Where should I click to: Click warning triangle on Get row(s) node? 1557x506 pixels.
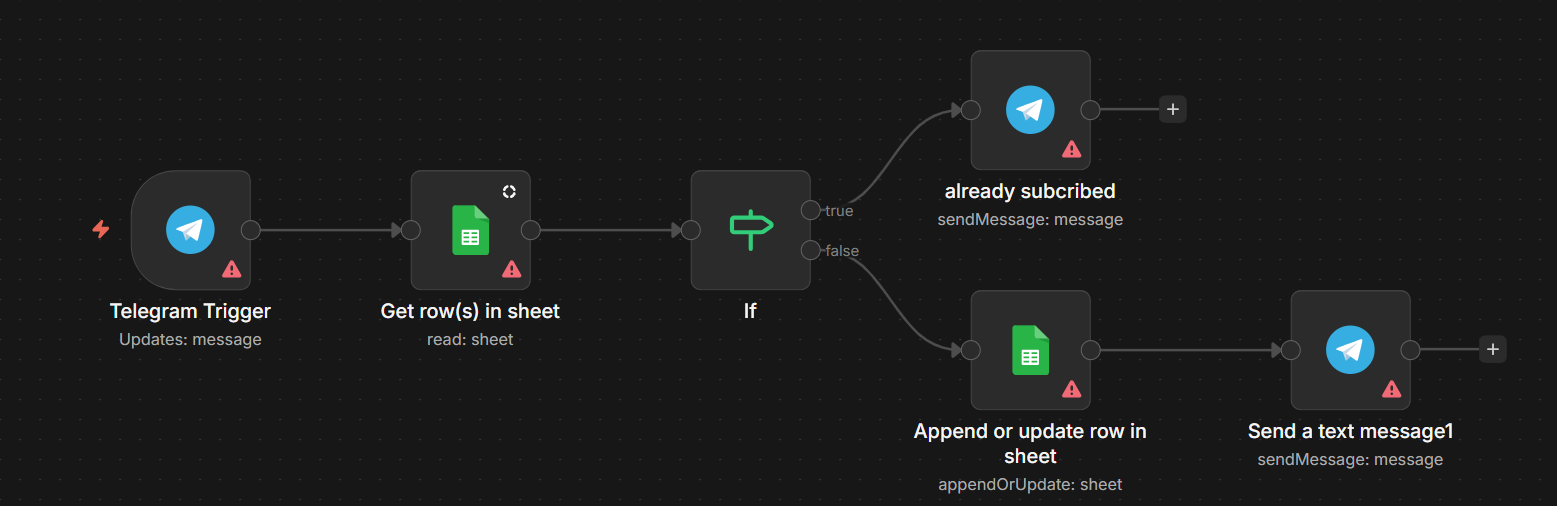click(x=512, y=268)
